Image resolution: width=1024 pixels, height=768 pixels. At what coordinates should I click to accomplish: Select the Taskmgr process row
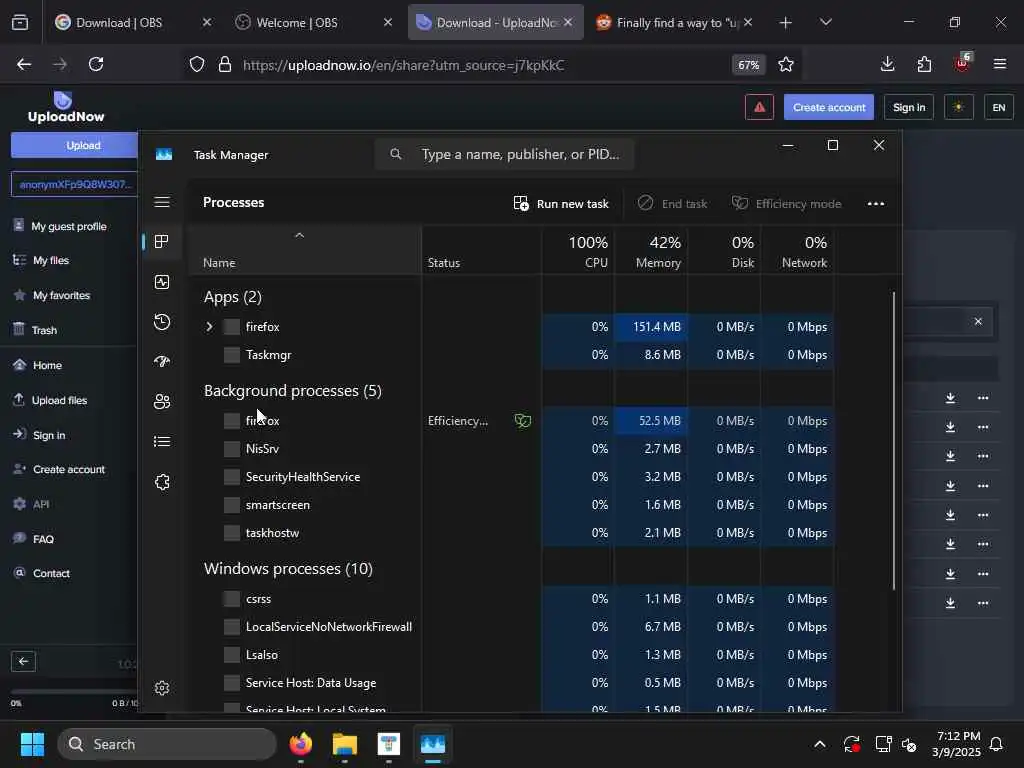pos(511,355)
